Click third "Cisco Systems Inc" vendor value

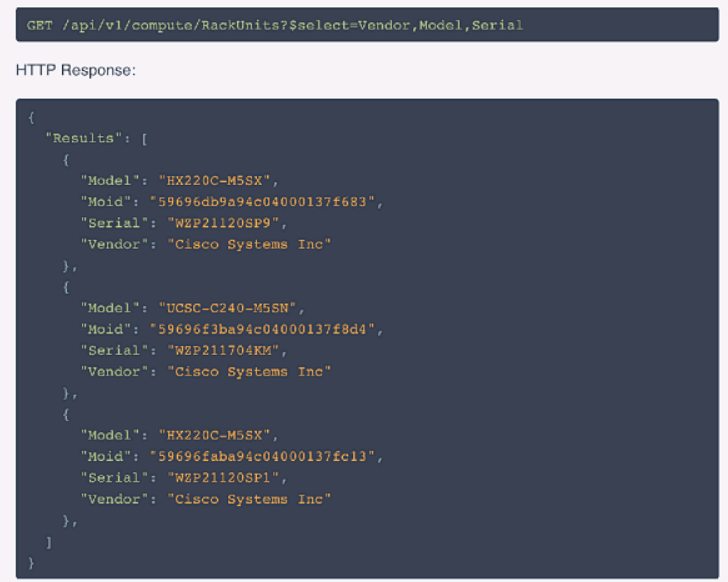point(249,499)
